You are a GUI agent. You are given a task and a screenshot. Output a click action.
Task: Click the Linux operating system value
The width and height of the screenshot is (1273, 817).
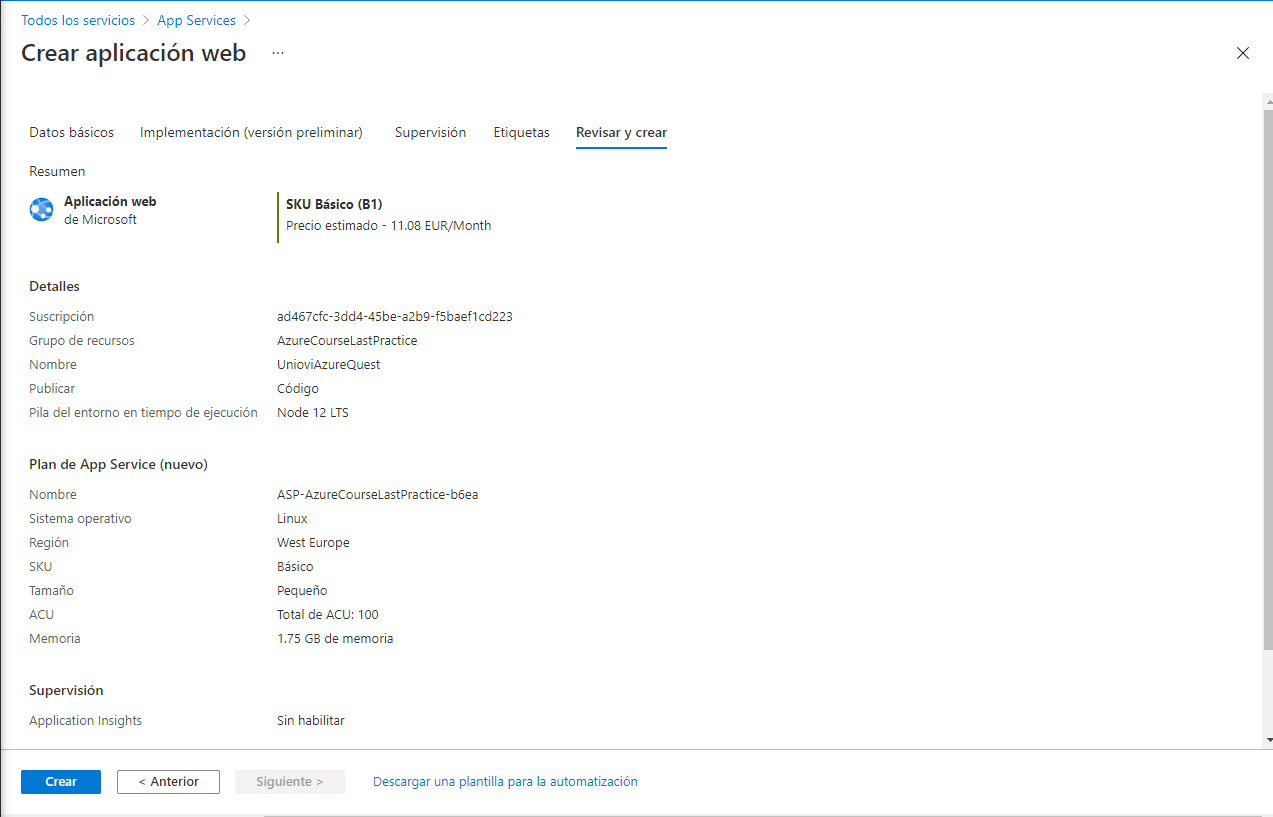click(292, 518)
